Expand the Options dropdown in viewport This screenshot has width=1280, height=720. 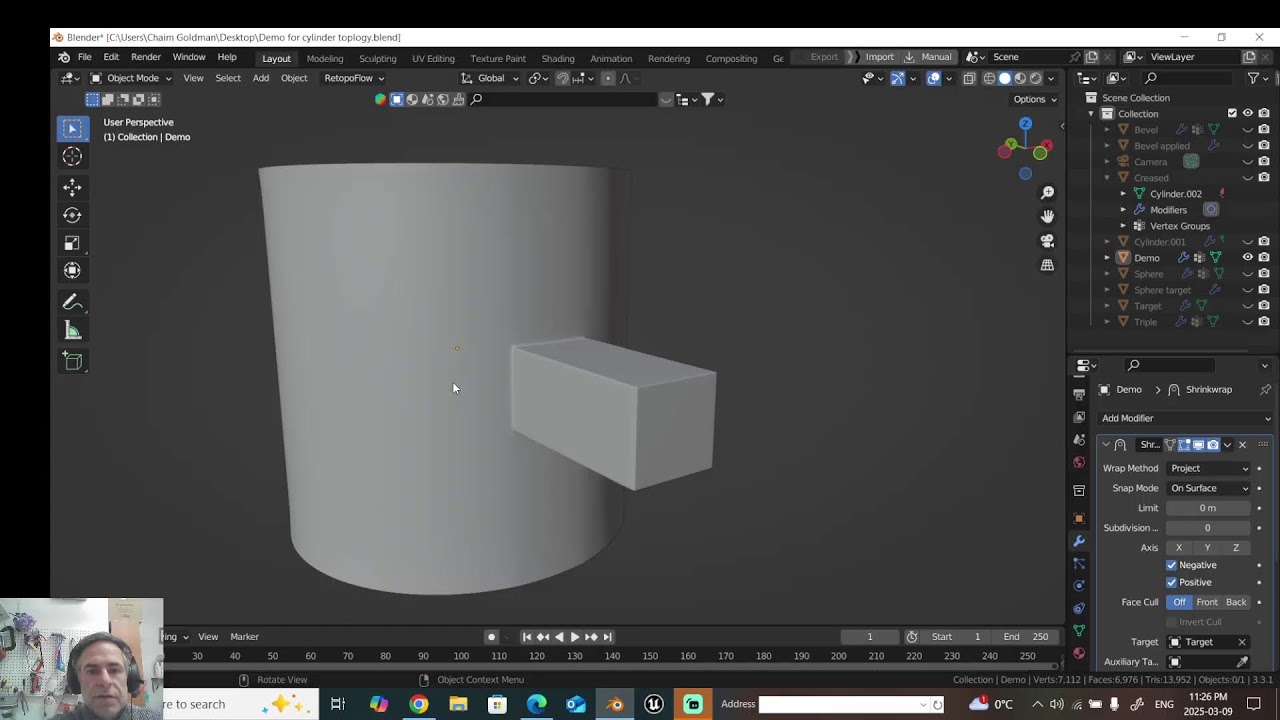pyautogui.click(x=1034, y=99)
